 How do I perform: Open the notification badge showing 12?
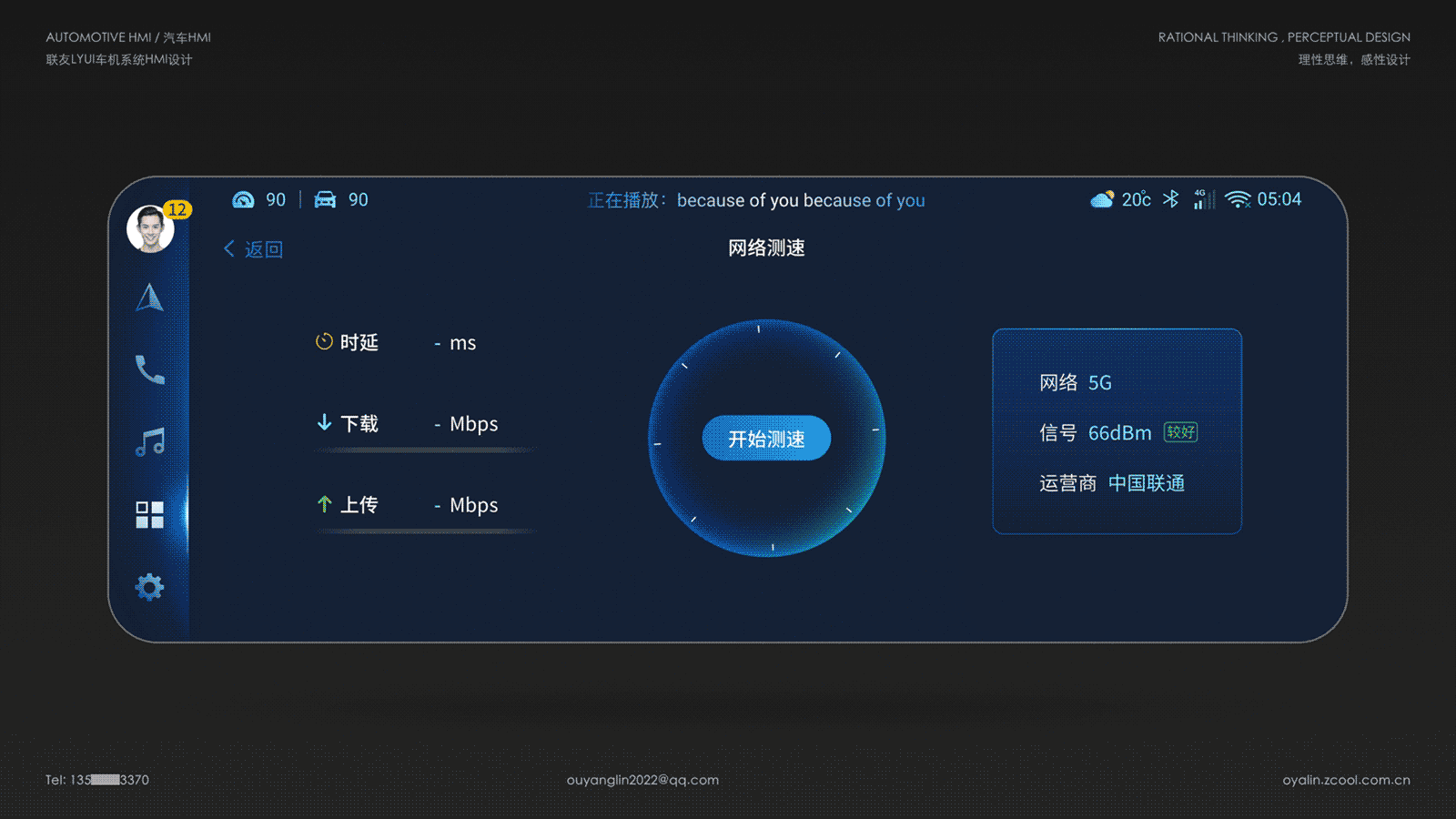(177, 209)
